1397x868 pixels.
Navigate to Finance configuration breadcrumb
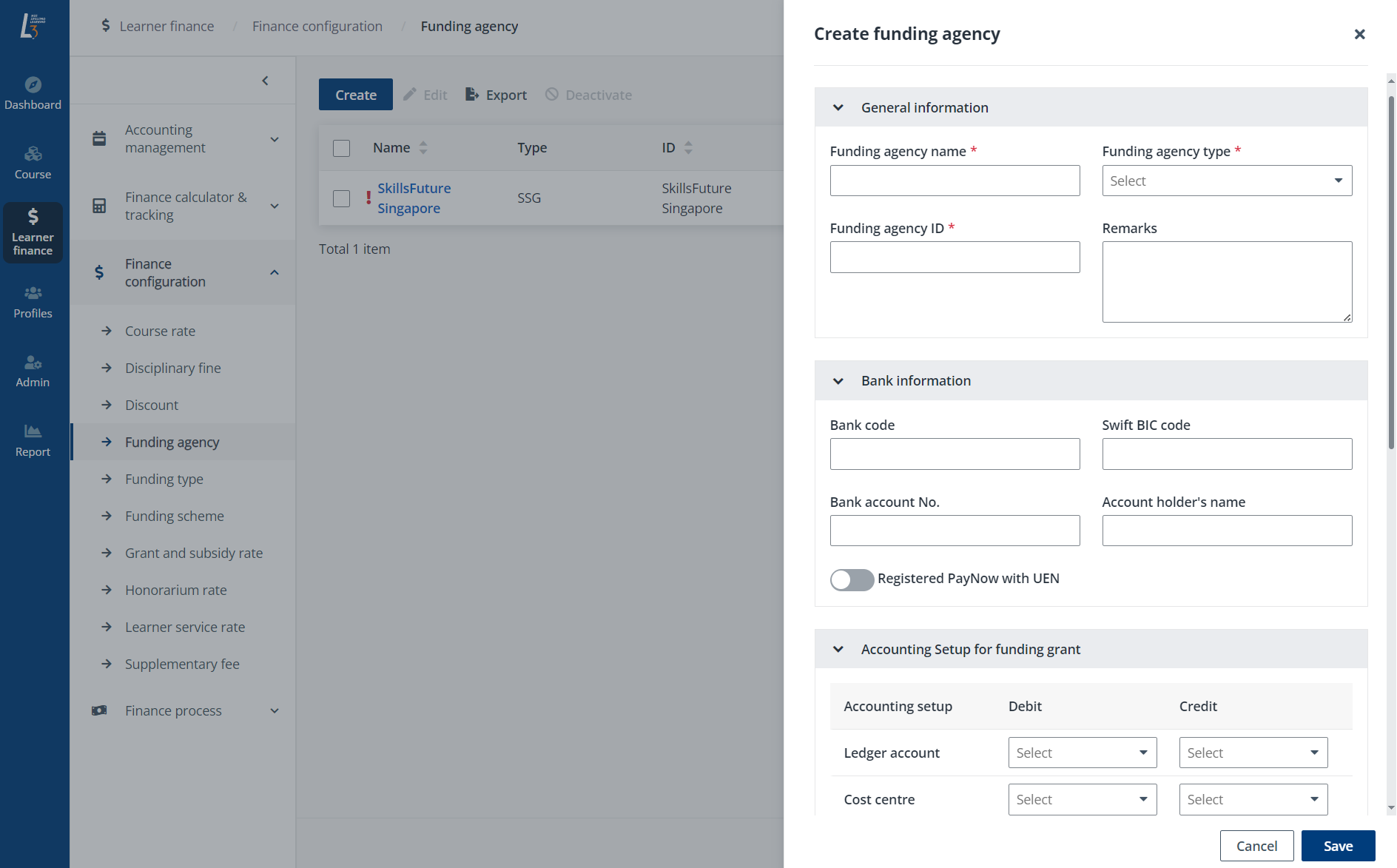(317, 26)
